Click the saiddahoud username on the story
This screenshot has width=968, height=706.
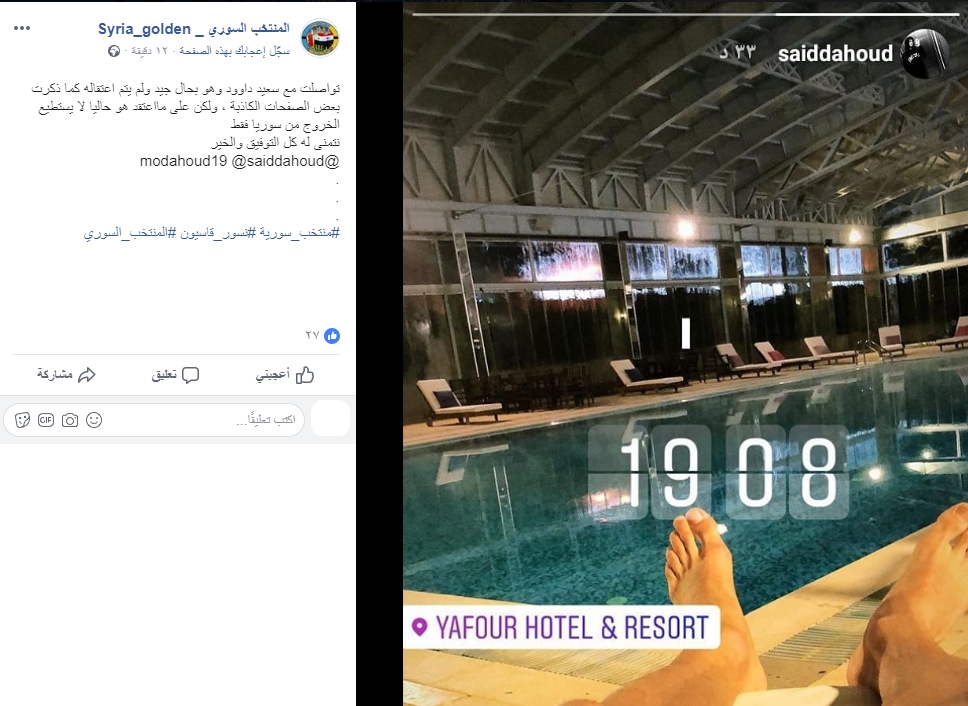point(835,54)
